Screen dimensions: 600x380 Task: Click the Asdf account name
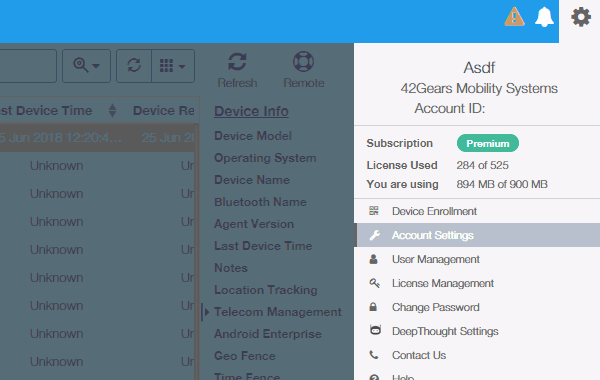[x=479, y=68]
